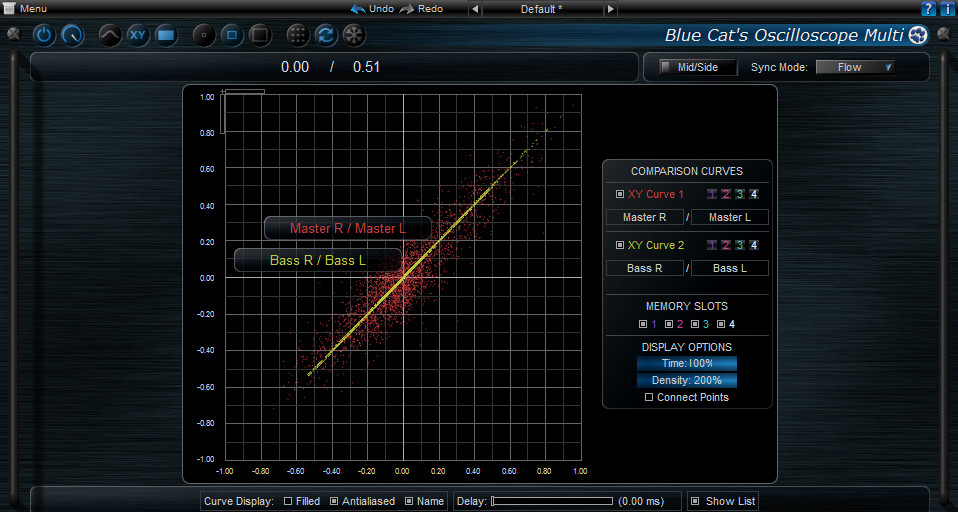Viewport: 958px width, 512px height.
Task: Toggle XY Curve 1 visibility checkbox
Action: coord(620,194)
